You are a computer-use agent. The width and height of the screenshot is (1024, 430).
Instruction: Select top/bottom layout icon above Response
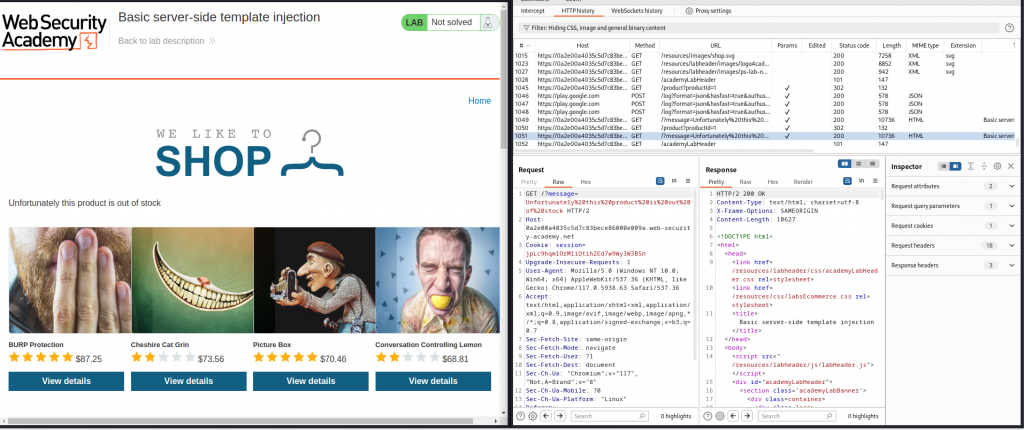pyautogui.click(x=859, y=163)
